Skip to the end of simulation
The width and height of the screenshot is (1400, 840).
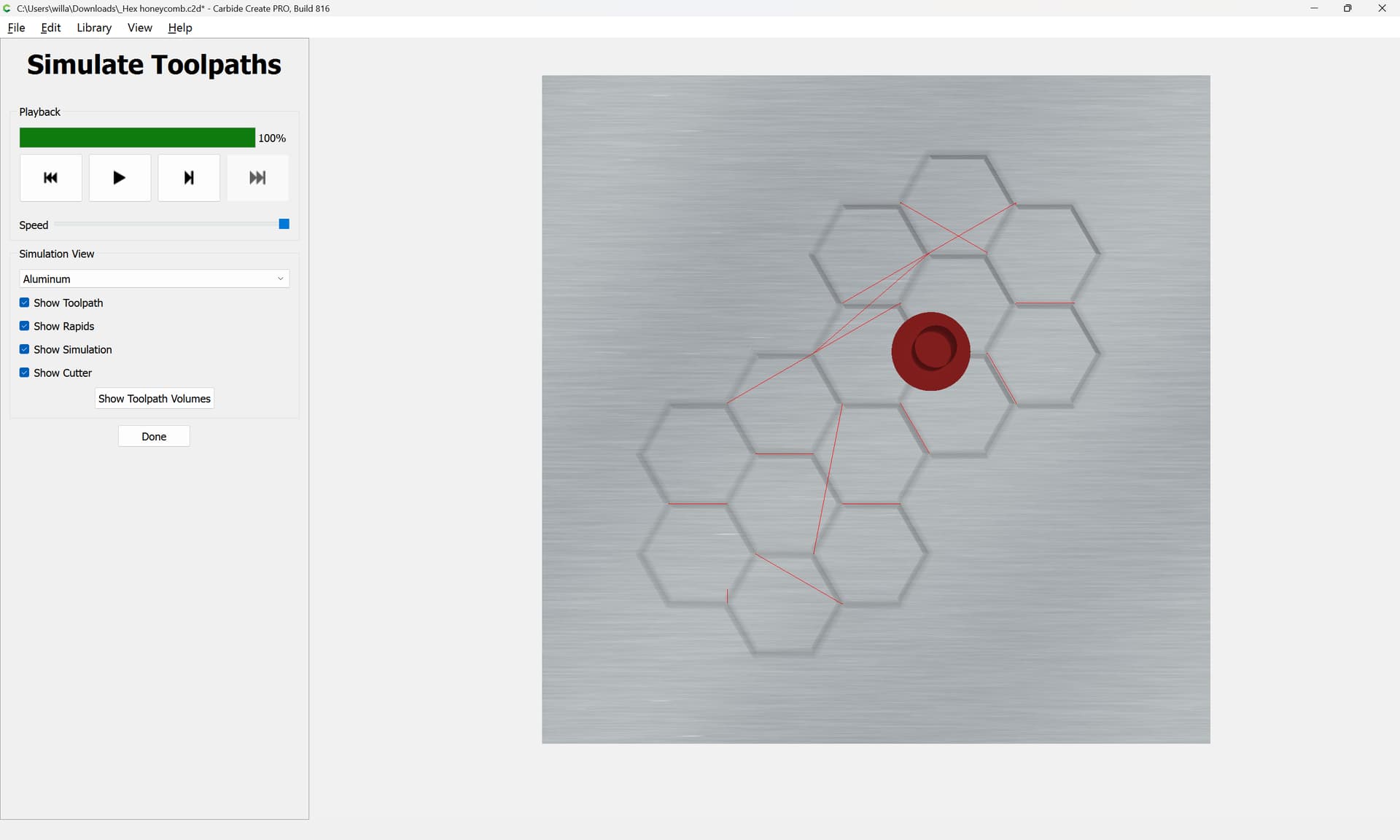[x=257, y=177]
